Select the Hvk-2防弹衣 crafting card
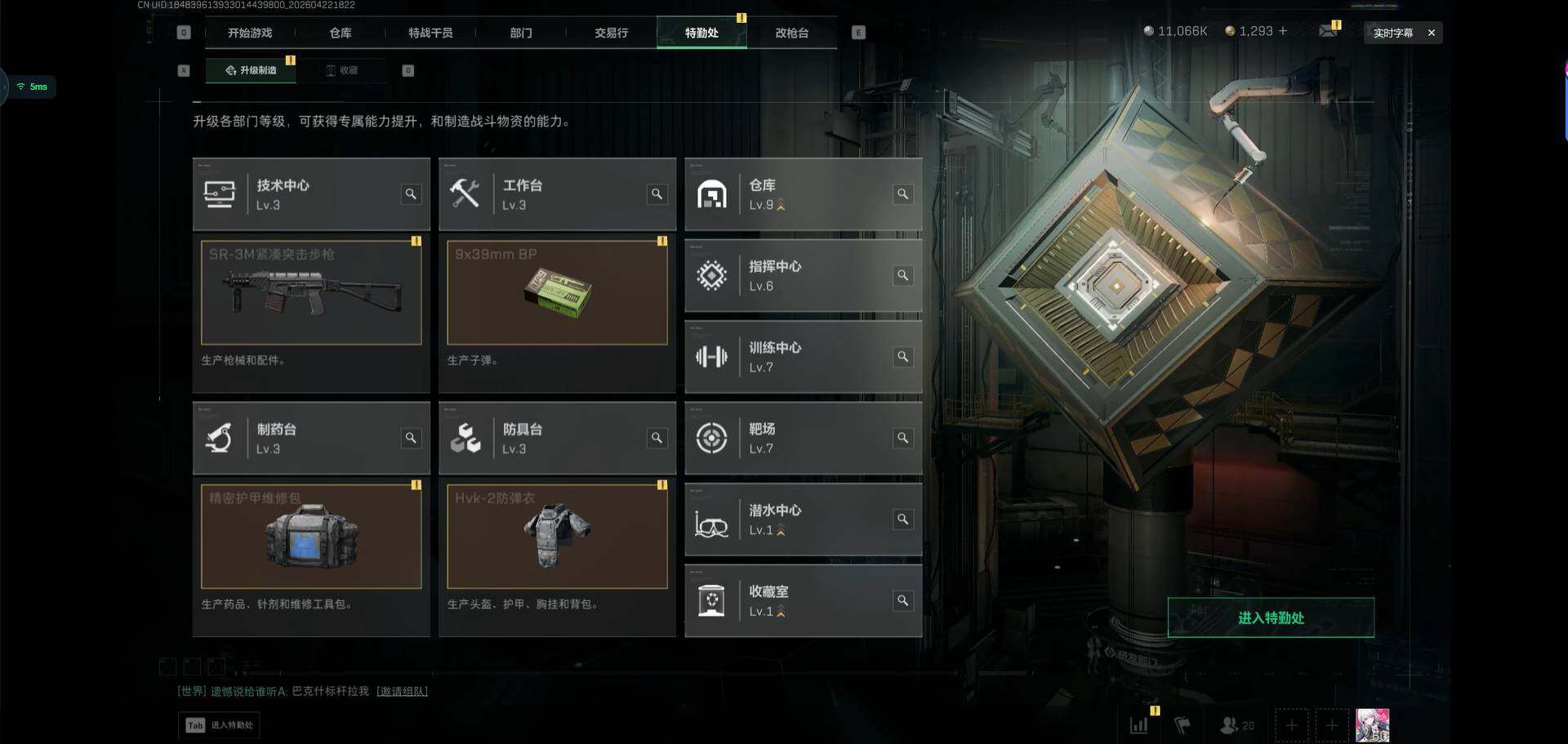This screenshot has width=1568, height=744. (x=557, y=537)
